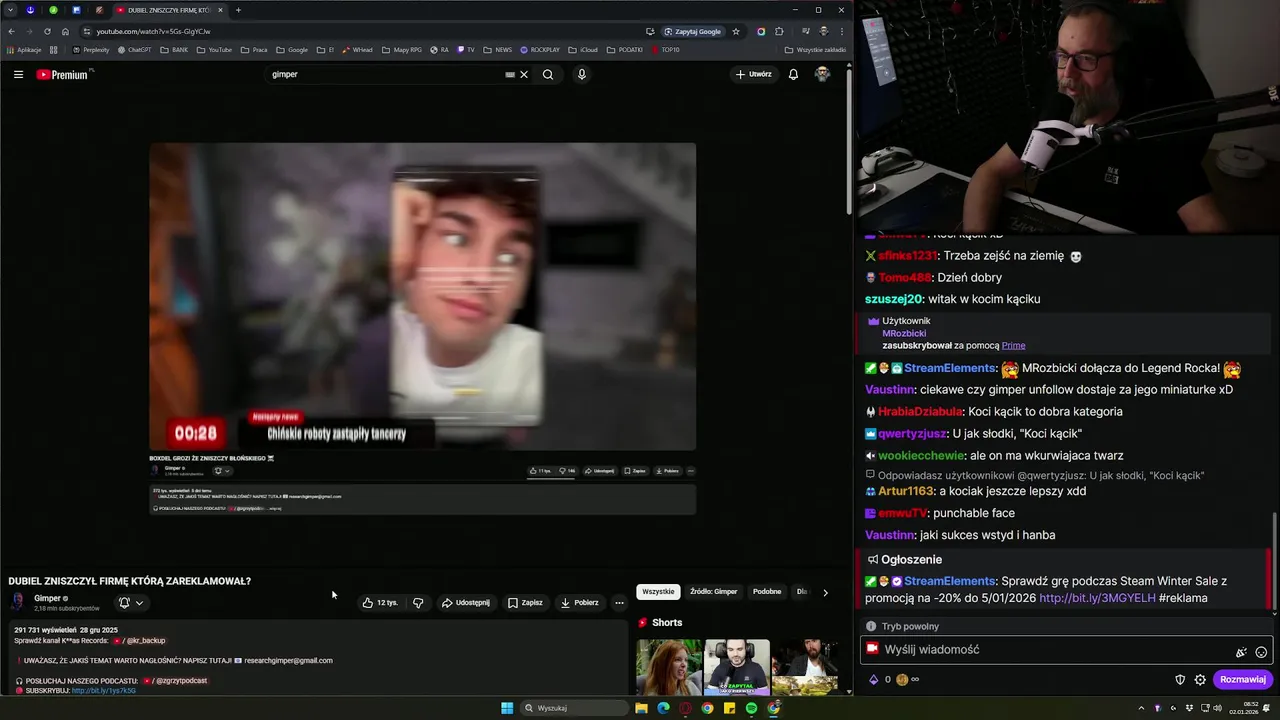The height and width of the screenshot is (720, 1280).
Task: Save video with Zapisz button
Action: tap(525, 602)
